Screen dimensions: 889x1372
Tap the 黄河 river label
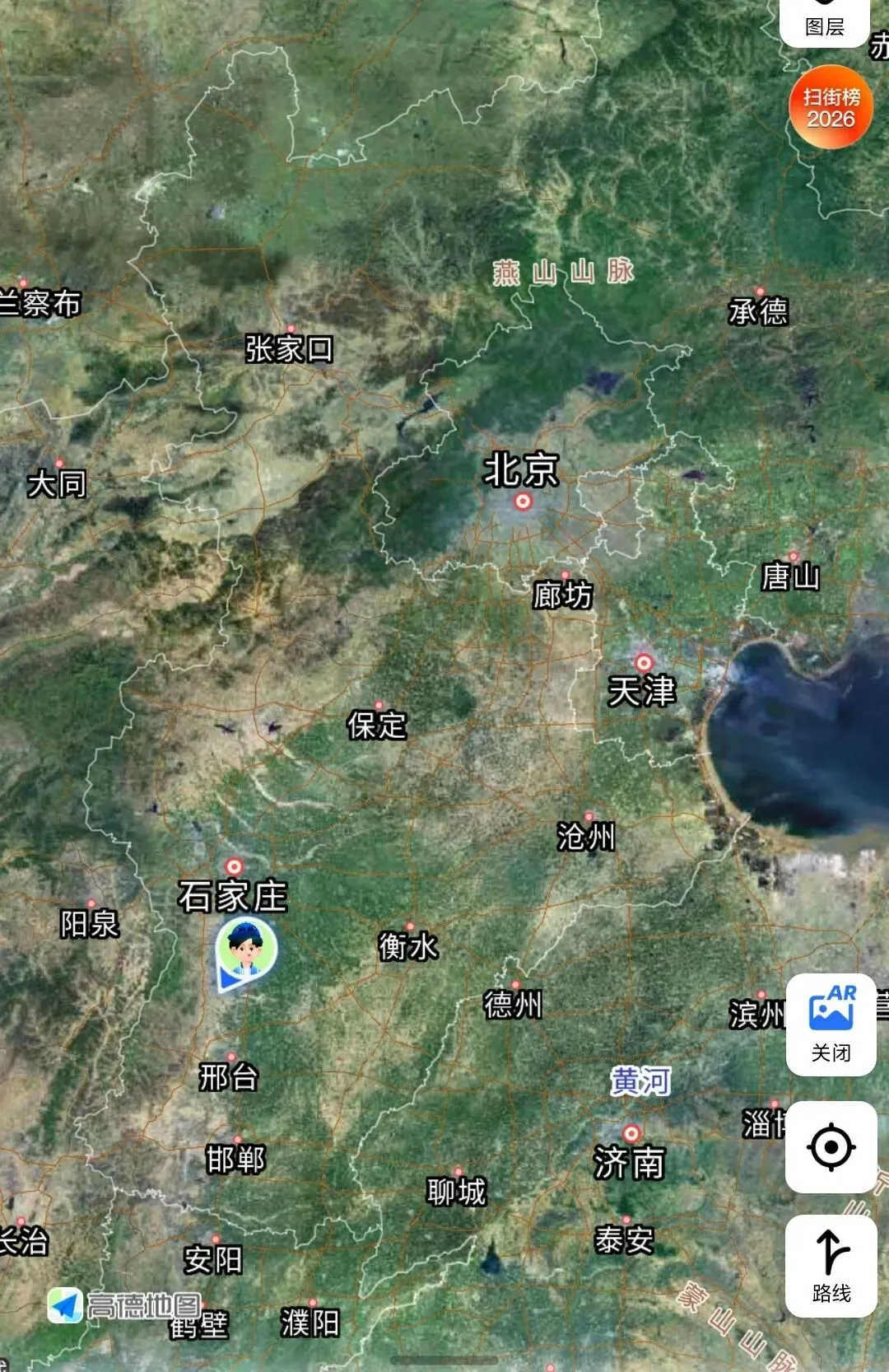(640, 1080)
